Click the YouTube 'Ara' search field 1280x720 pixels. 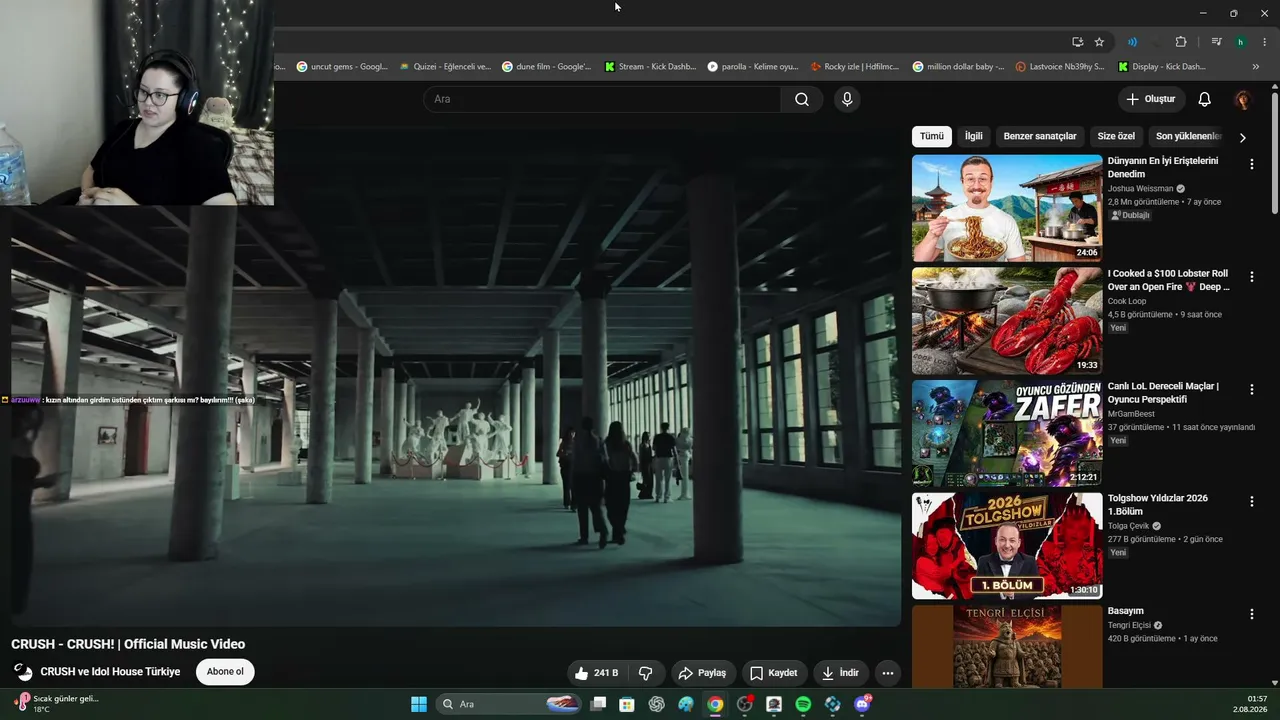[x=602, y=99]
